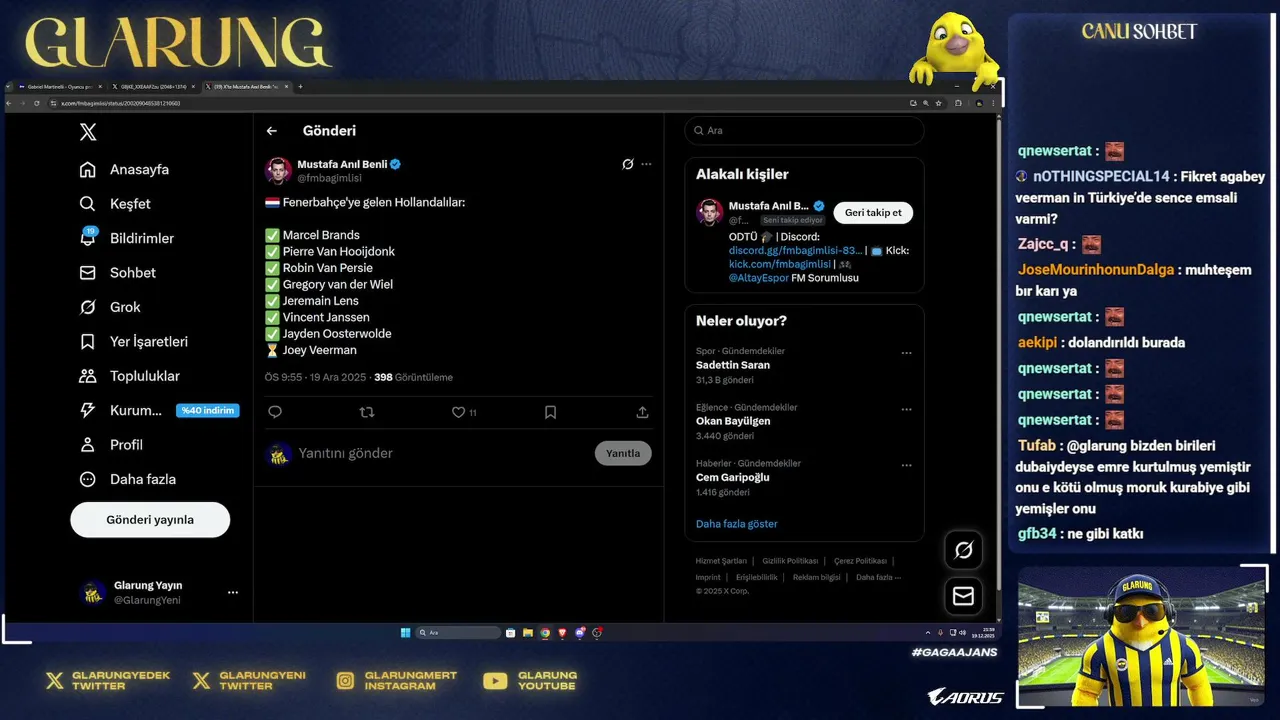1280x720 pixels.
Task: Open a new browser tab with plus
Action: (x=300, y=87)
